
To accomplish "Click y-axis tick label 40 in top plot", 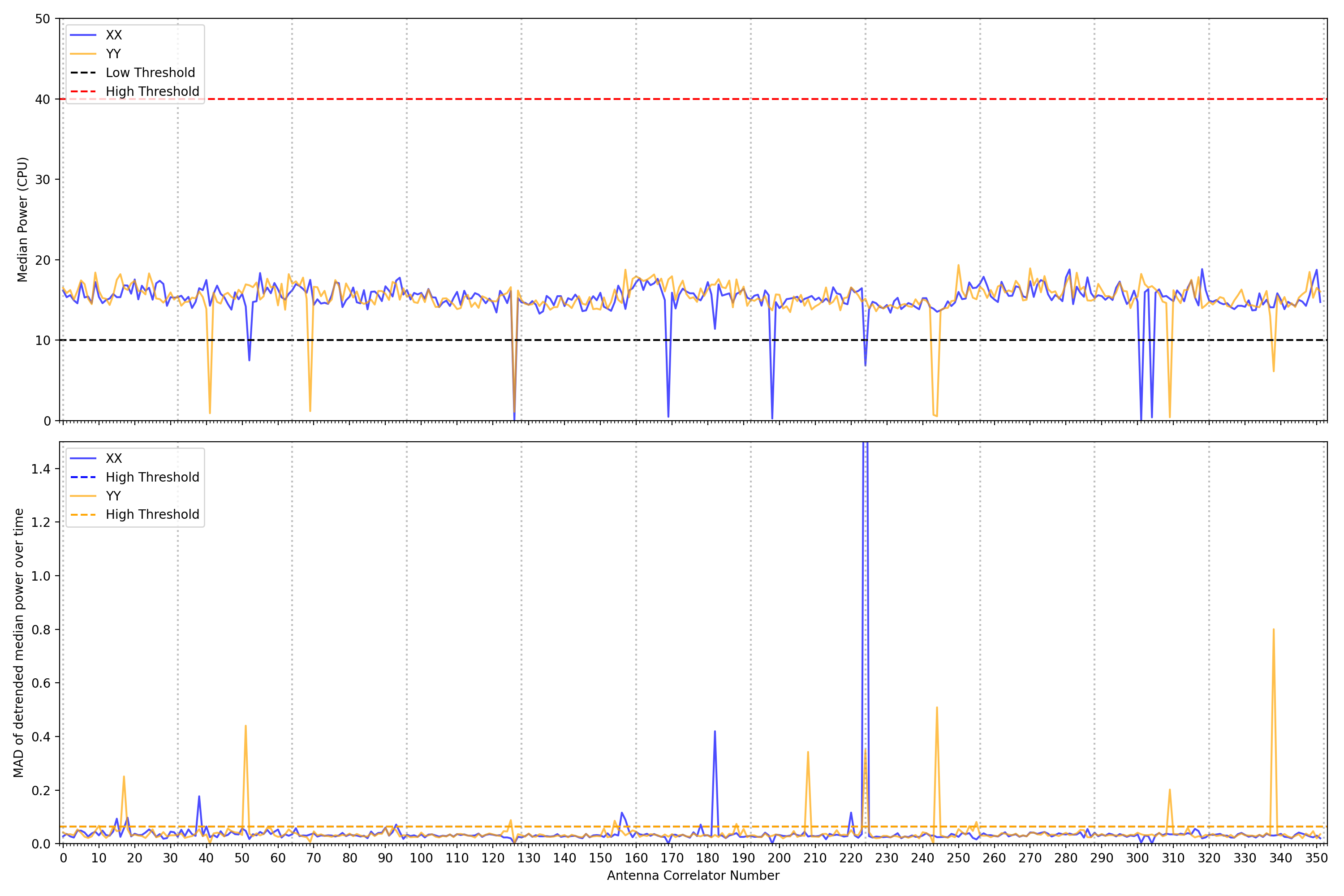I will click(42, 99).
